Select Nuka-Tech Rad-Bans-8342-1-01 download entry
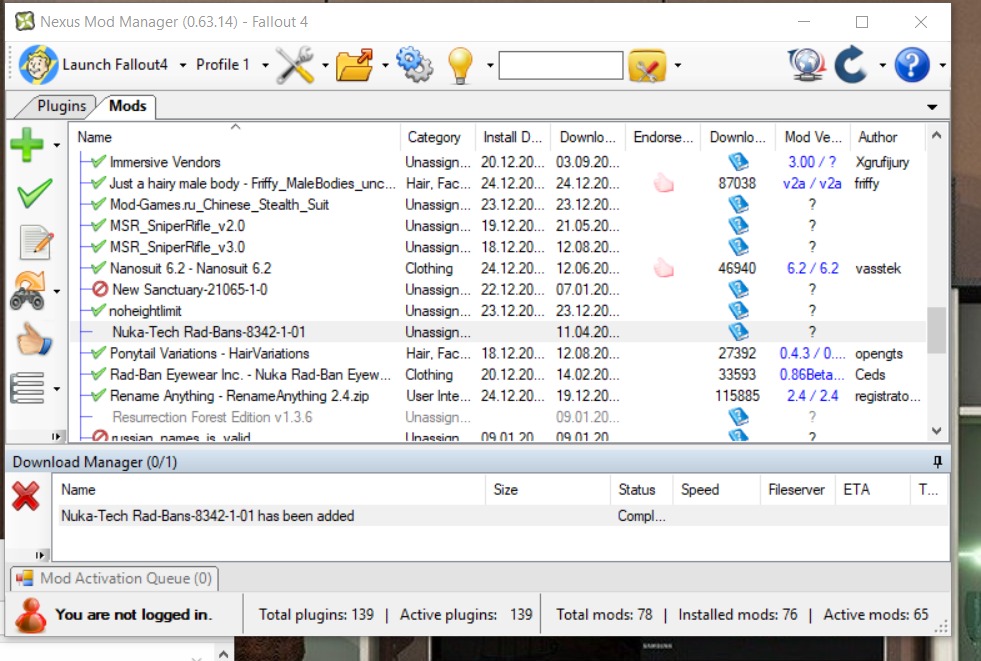This screenshot has height=661, width=981. click(502, 516)
